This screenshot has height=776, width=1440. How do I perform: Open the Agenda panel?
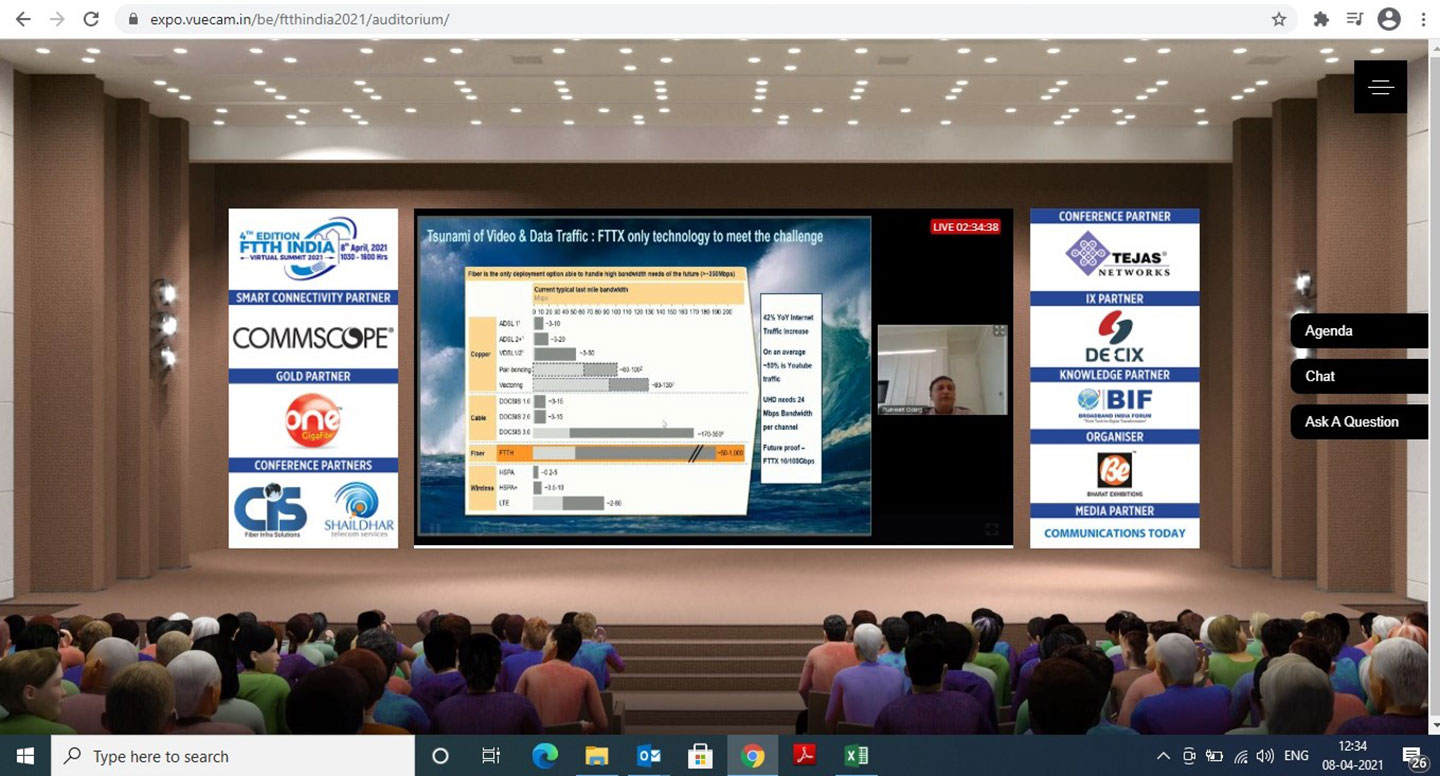1359,331
